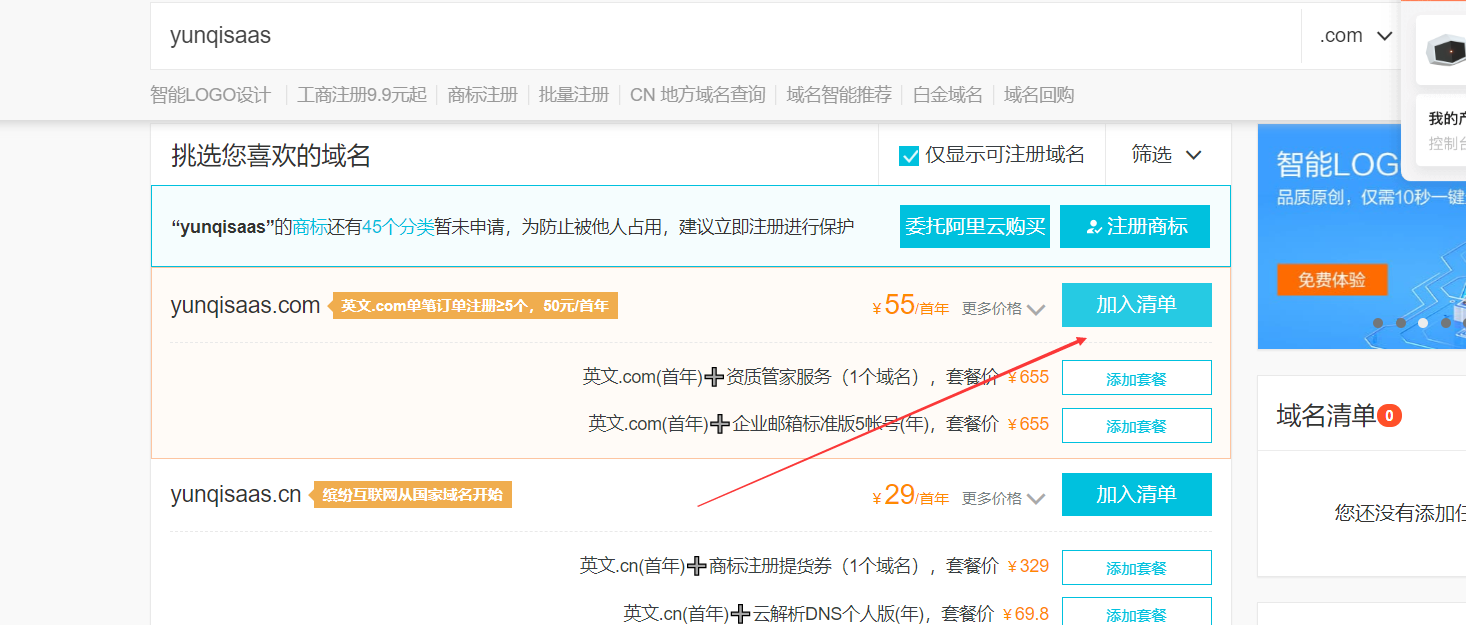Click the plus icon in 商标注册提货券 package row
The width and height of the screenshot is (1466, 625).
[697, 567]
